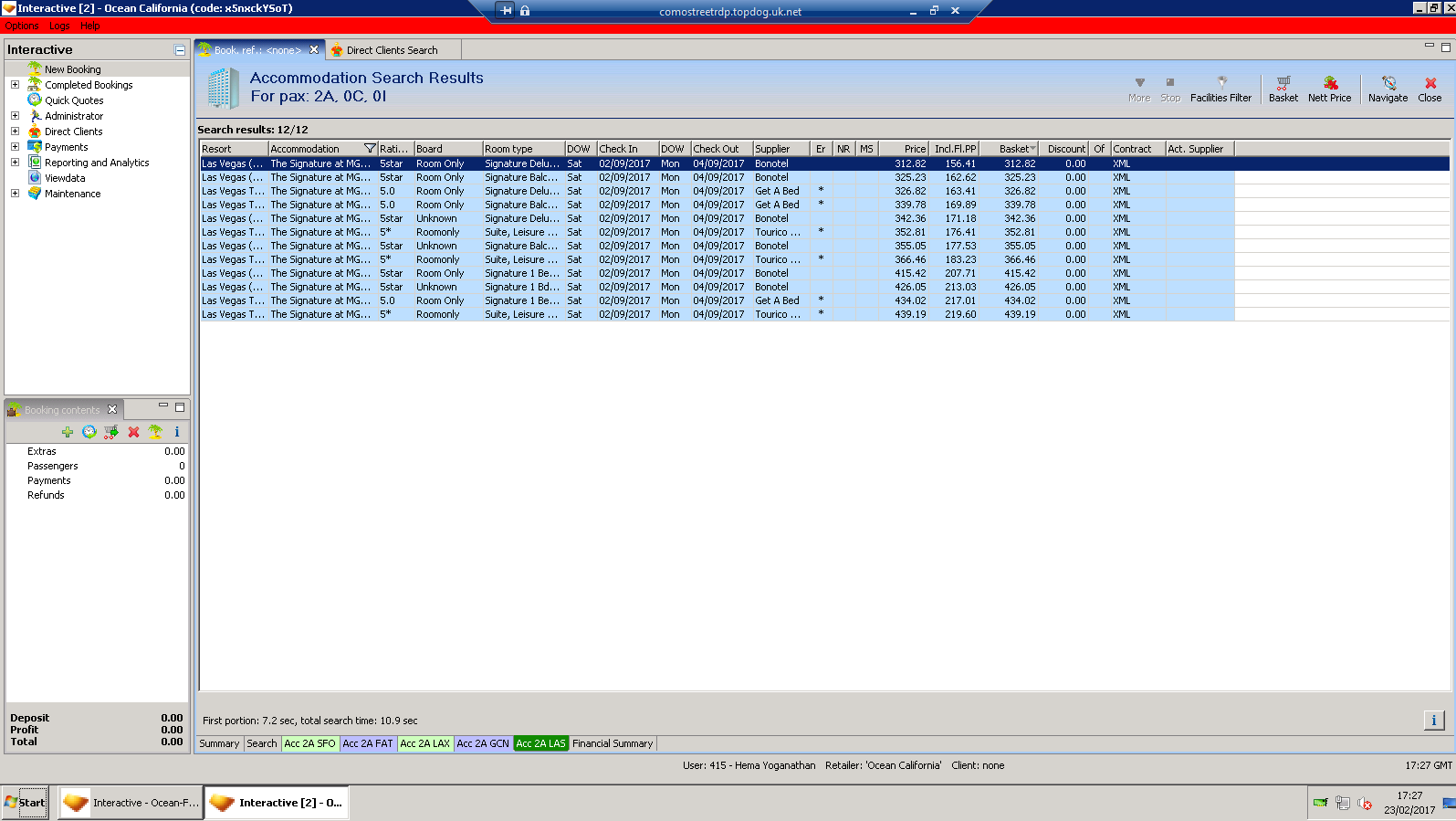The image size is (1456, 821).
Task: Click the Viewdata globe icon
Action: tap(35, 177)
